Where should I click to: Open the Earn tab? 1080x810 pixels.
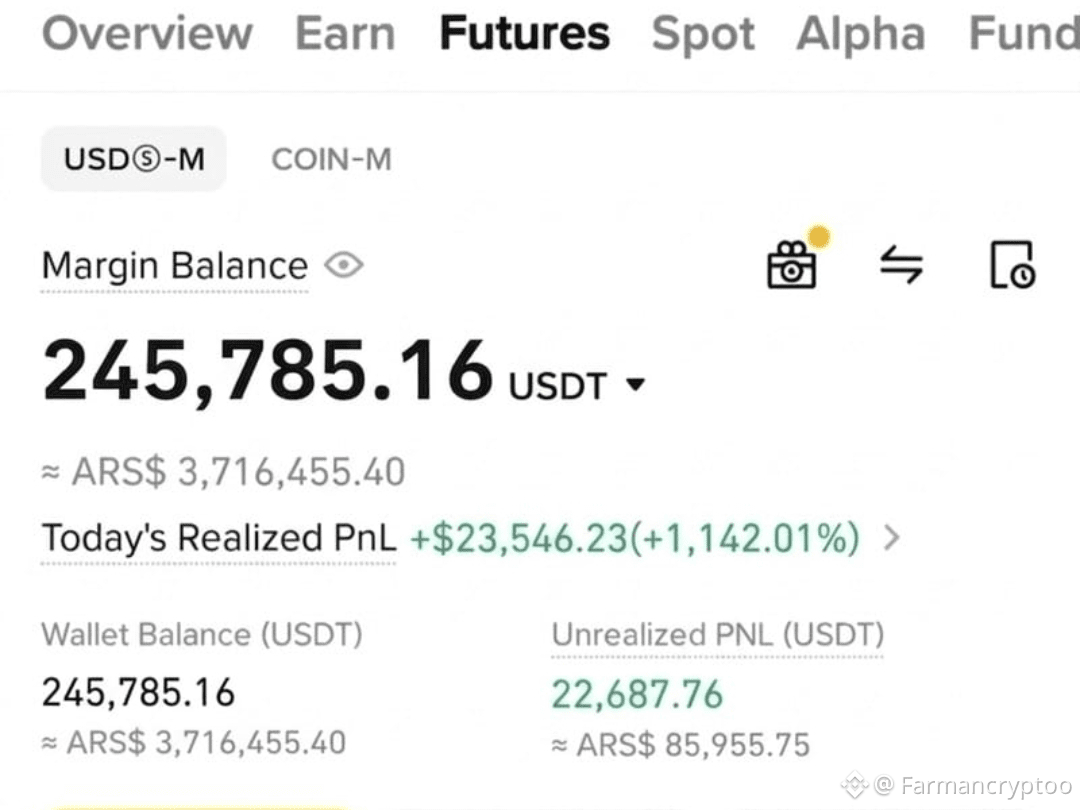pos(346,33)
